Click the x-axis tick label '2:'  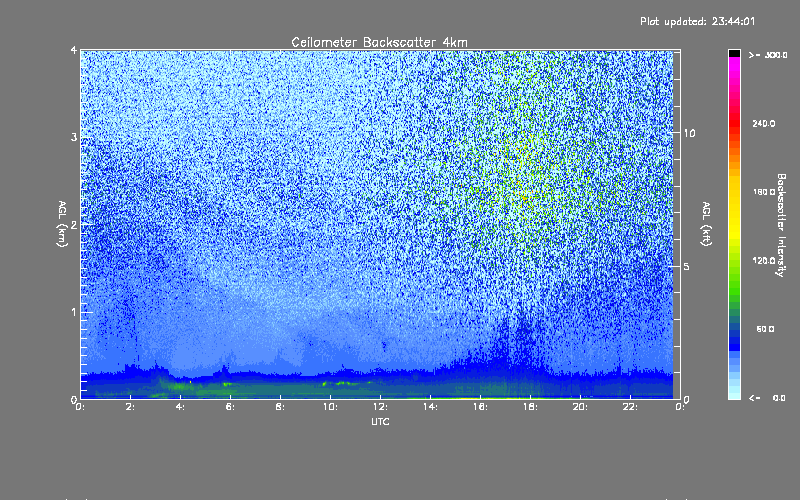point(131,407)
